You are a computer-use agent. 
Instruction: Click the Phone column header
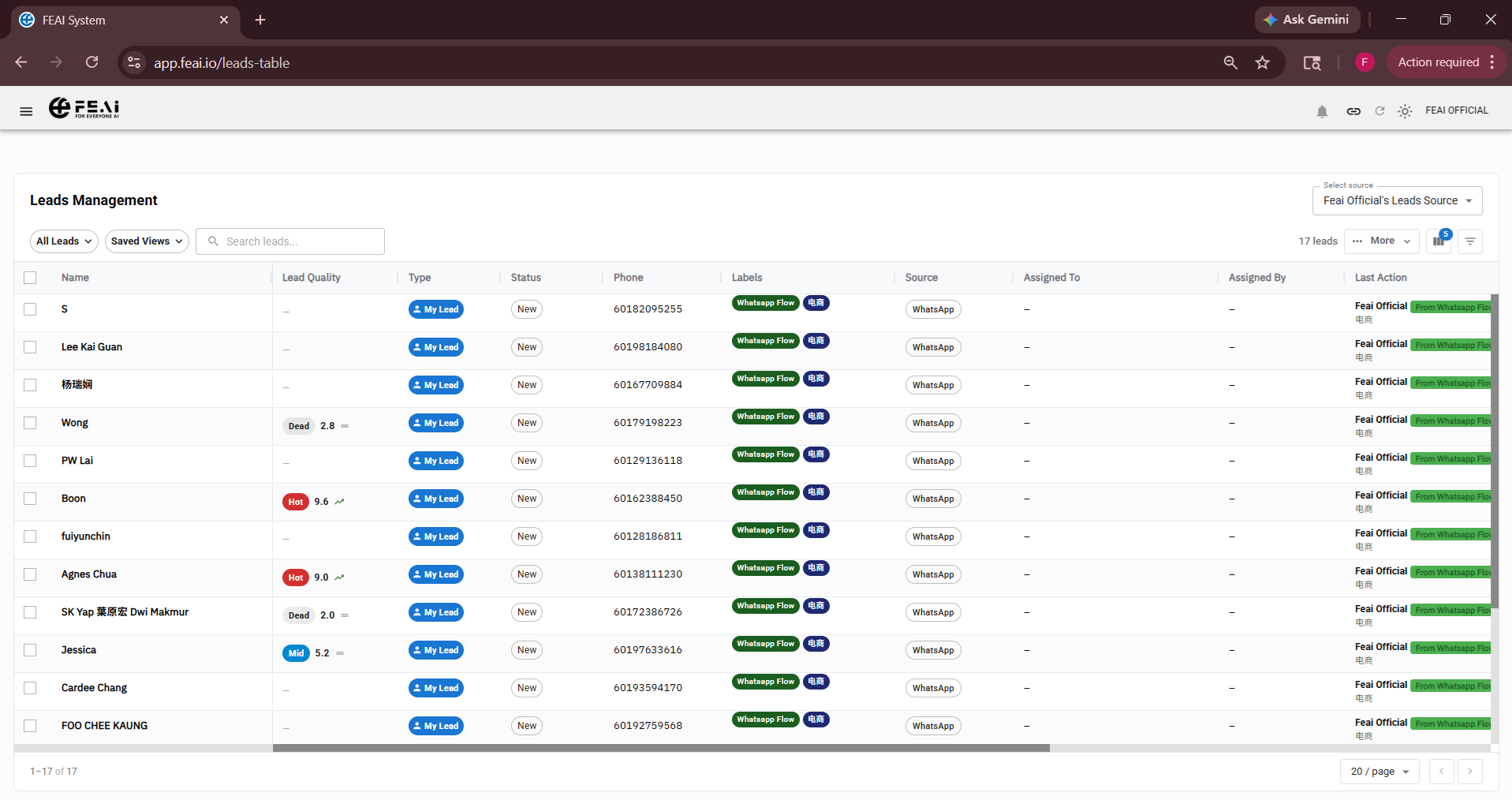pos(629,278)
